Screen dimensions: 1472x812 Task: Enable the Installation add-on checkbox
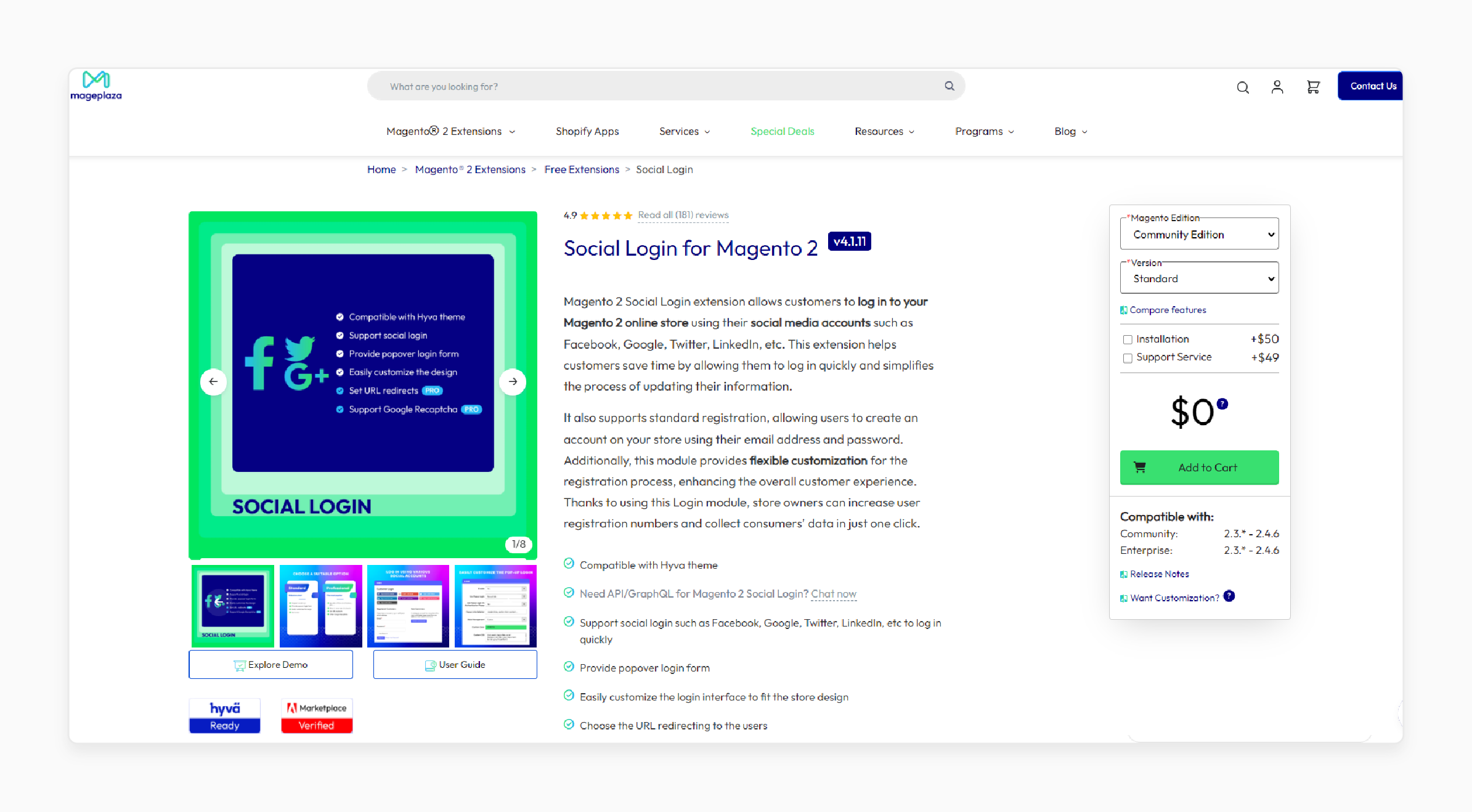(1128, 339)
